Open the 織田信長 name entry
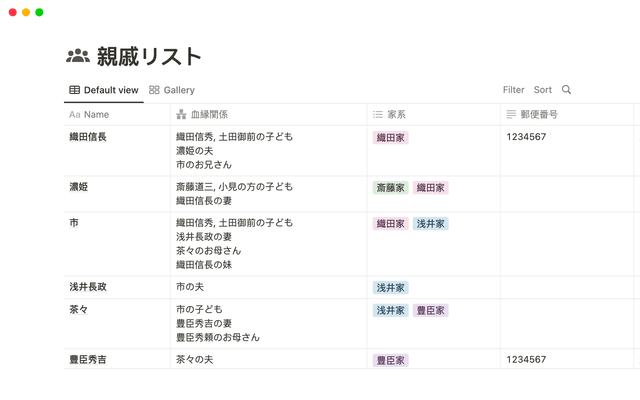 [x=88, y=137]
